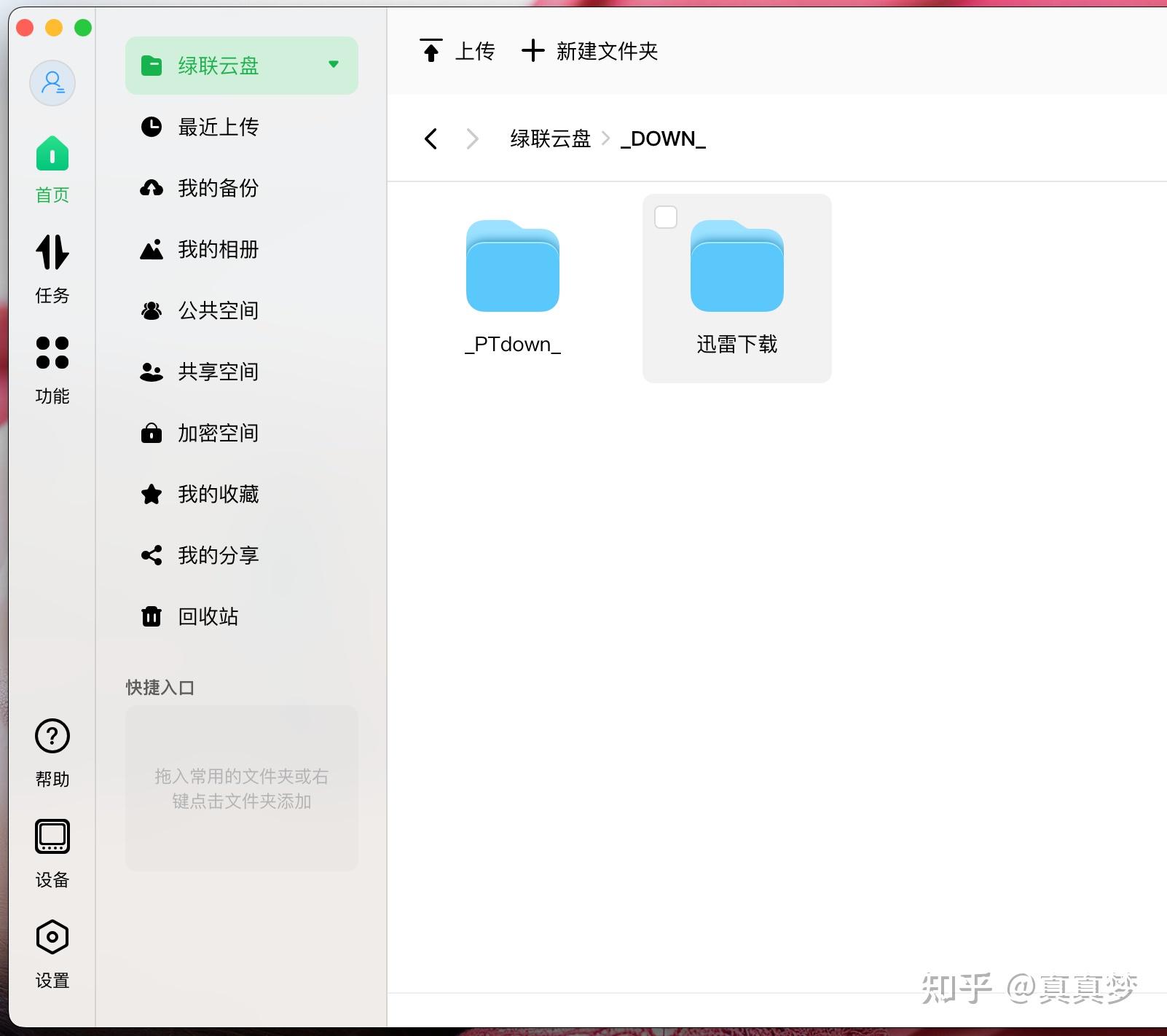The image size is (1167, 1036).
Task: Open the user account avatar icon
Action: pos(52,82)
